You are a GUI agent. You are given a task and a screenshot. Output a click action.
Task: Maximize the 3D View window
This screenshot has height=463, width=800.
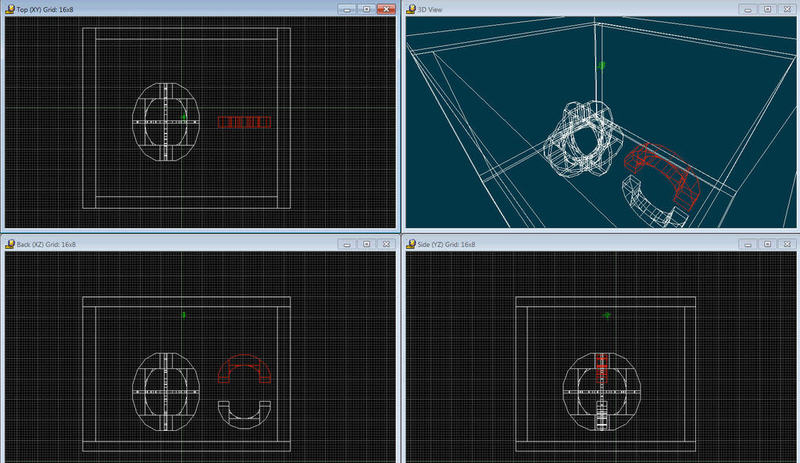(767, 8)
